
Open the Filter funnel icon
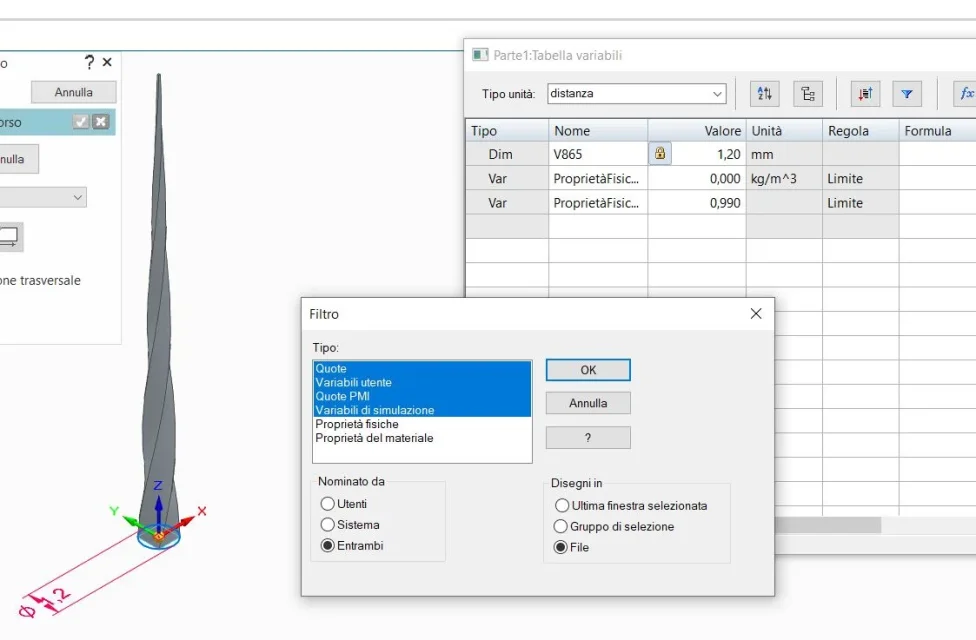[907, 94]
